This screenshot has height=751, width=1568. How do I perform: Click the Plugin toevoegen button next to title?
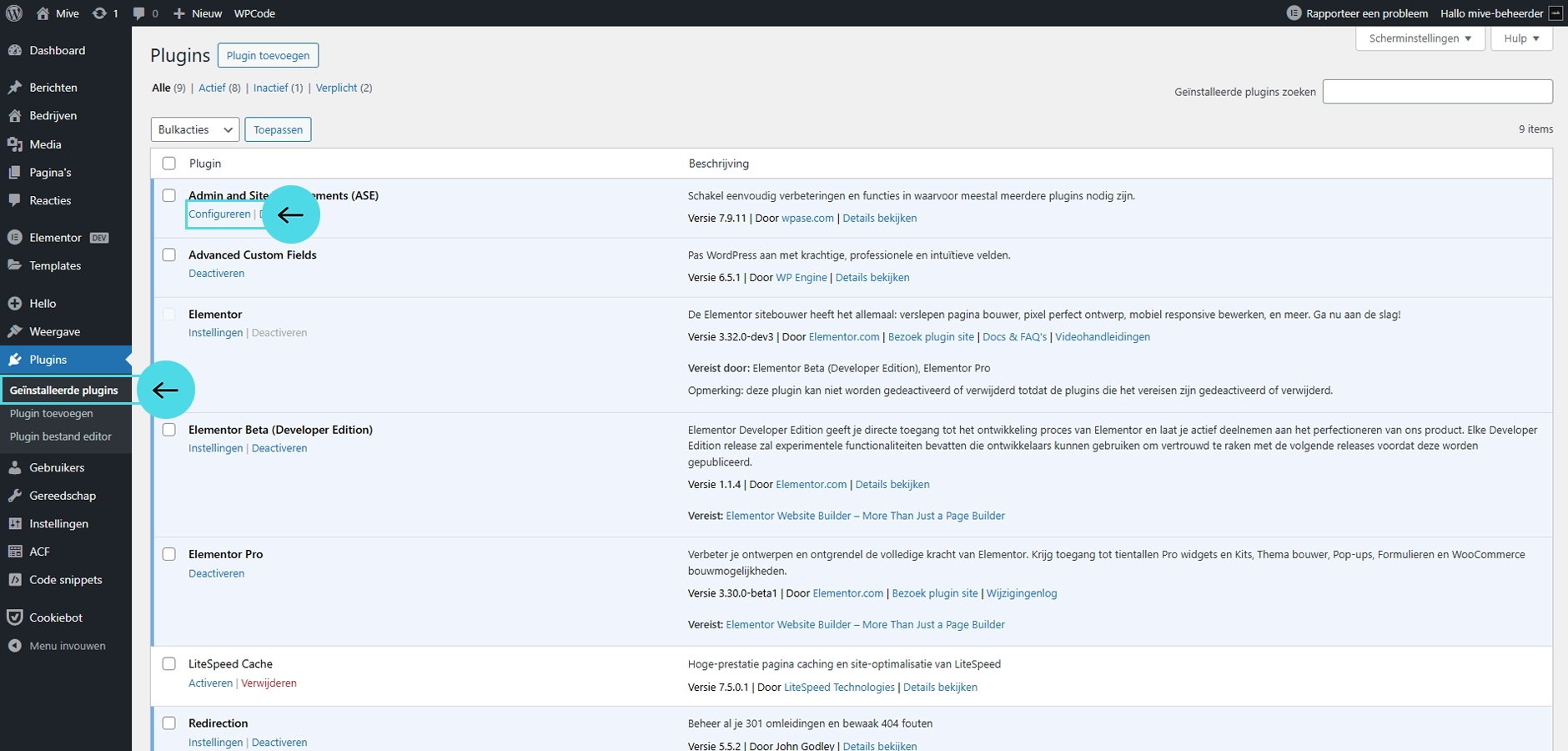pyautogui.click(x=268, y=56)
